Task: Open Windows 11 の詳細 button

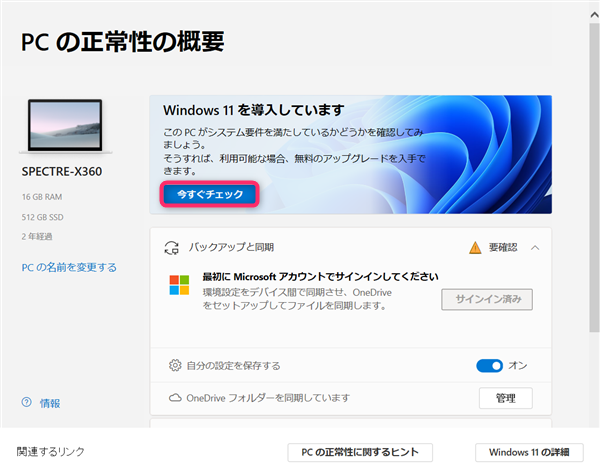Action: 529,452
